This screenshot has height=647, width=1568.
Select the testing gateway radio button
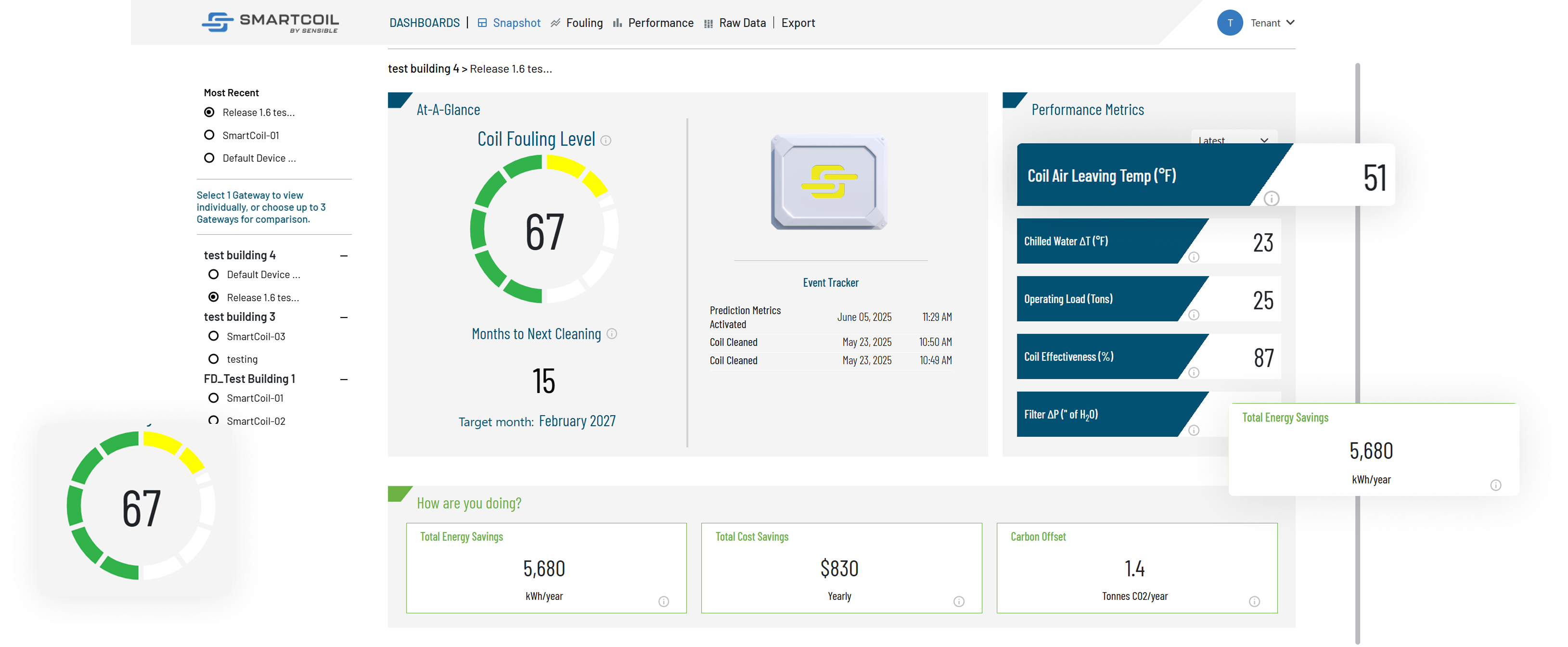(214, 359)
